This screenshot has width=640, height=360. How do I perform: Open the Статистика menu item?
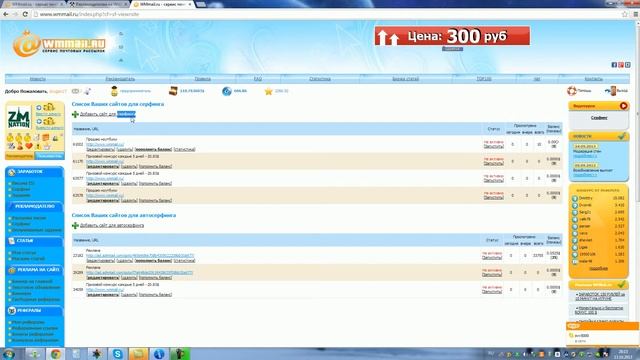tap(320, 79)
